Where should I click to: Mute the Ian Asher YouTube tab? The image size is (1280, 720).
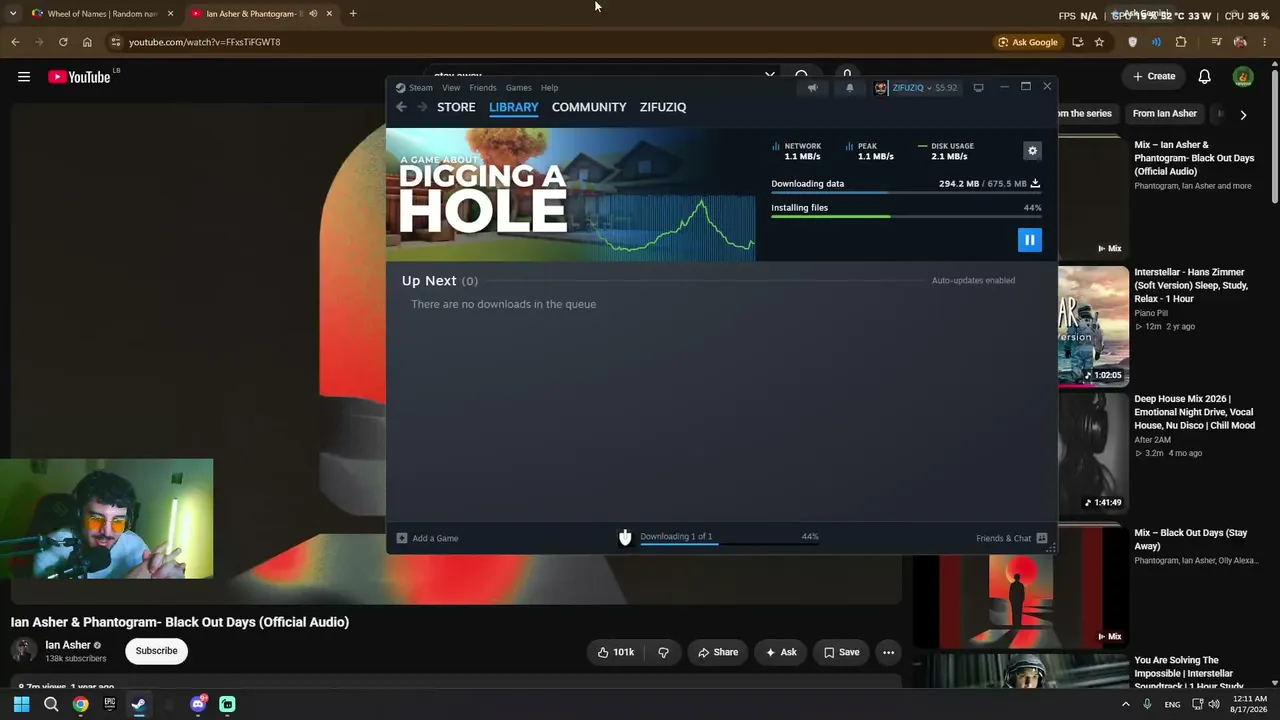coord(313,14)
